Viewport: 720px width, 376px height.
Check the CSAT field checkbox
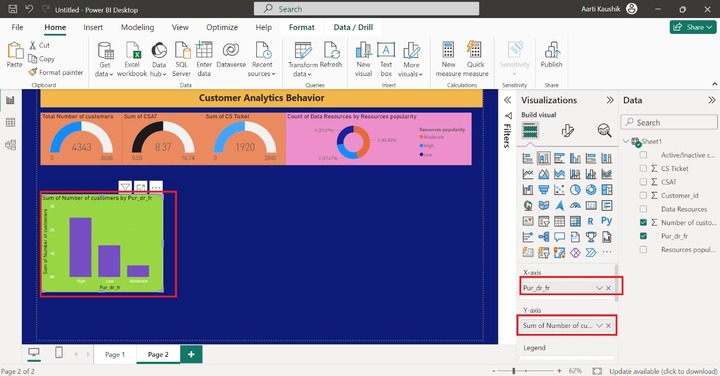coord(643,182)
